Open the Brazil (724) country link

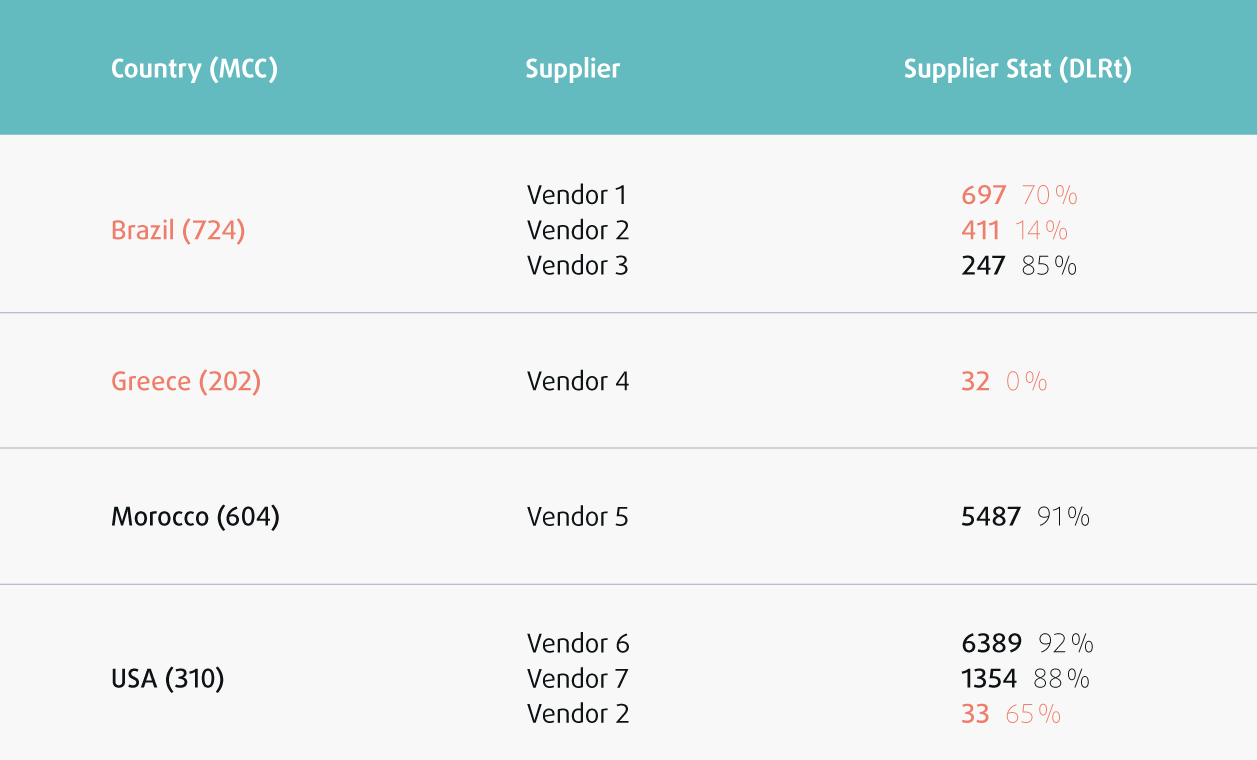pyautogui.click(x=178, y=231)
